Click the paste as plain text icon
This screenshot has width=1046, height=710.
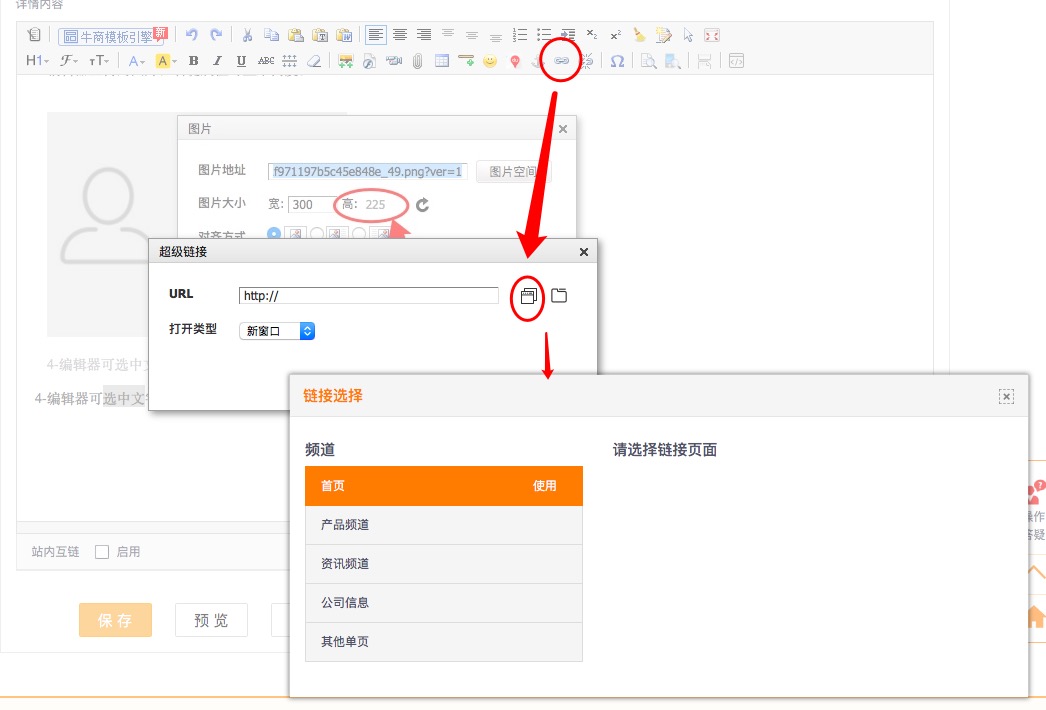click(x=320, y=35)
